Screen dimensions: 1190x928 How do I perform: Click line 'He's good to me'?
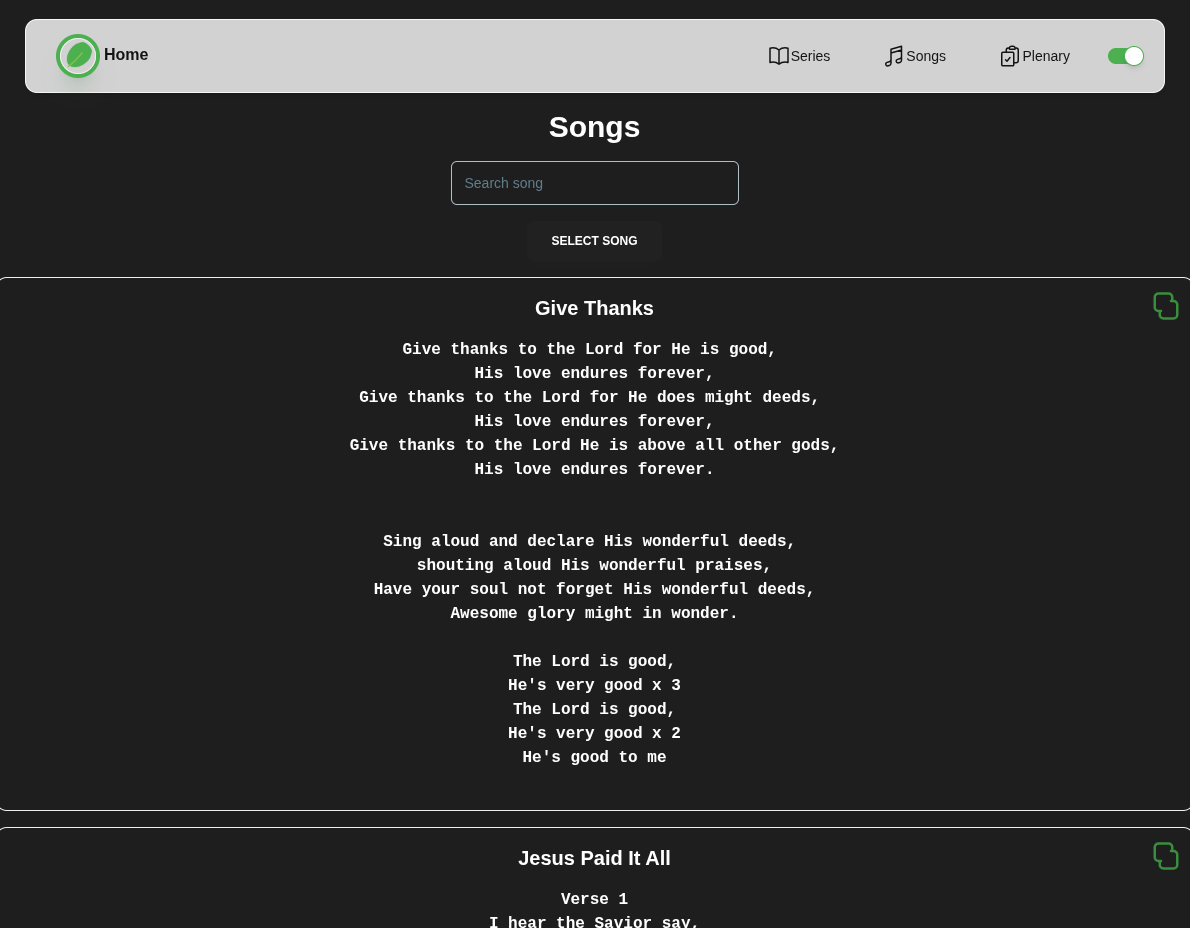594,757
